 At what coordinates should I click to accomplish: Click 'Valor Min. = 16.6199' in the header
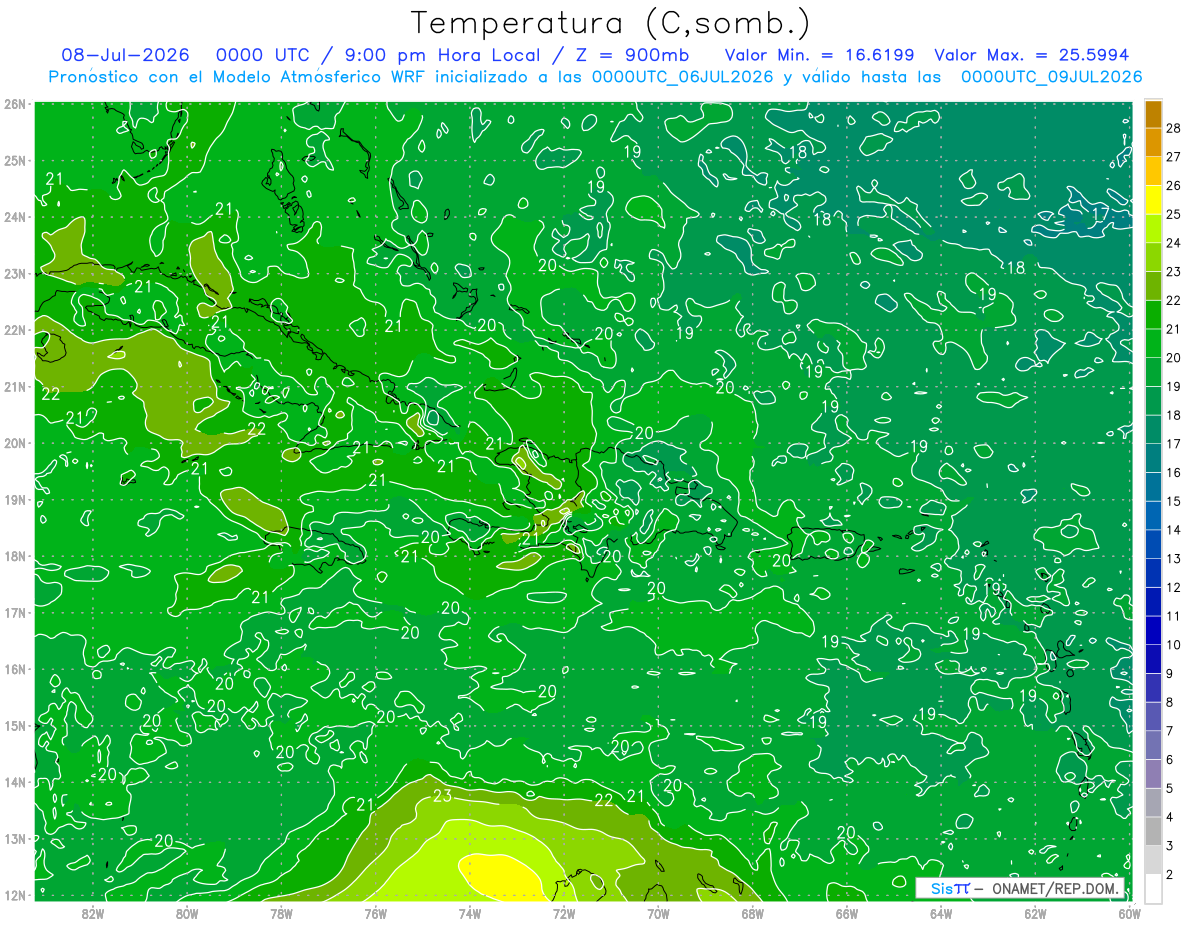[x=819, y=55]
